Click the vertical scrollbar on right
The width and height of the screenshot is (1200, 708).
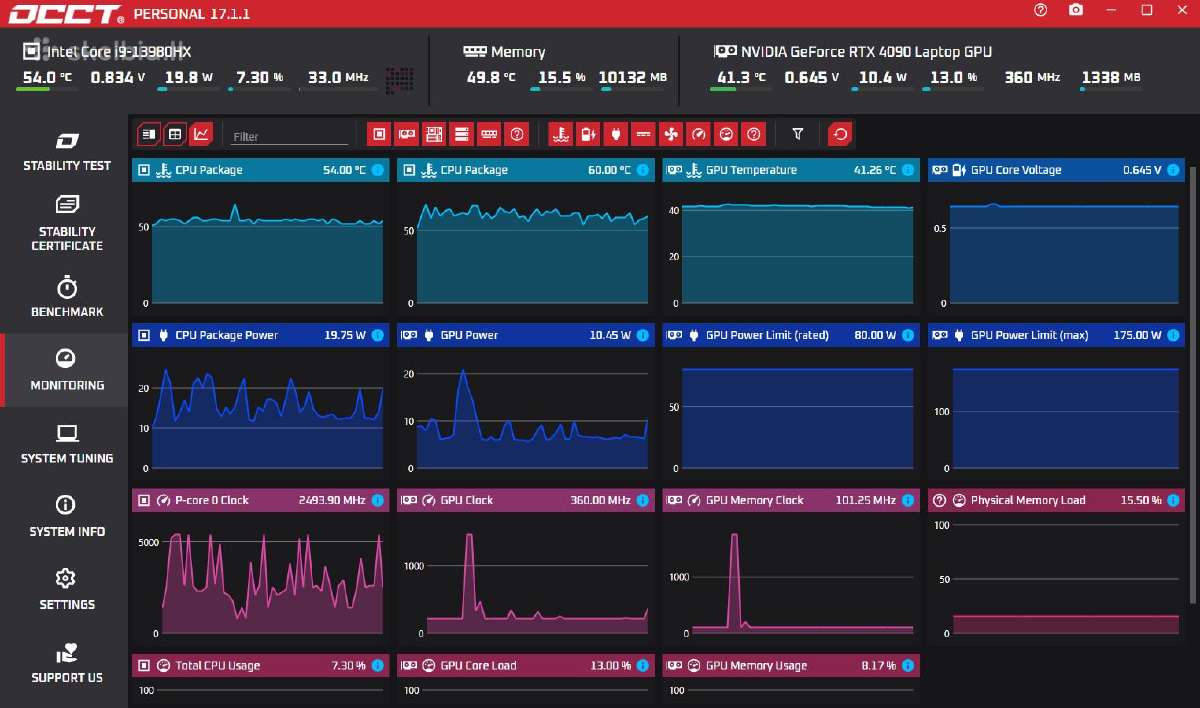pyautogui.click(x=1192, y=385)
